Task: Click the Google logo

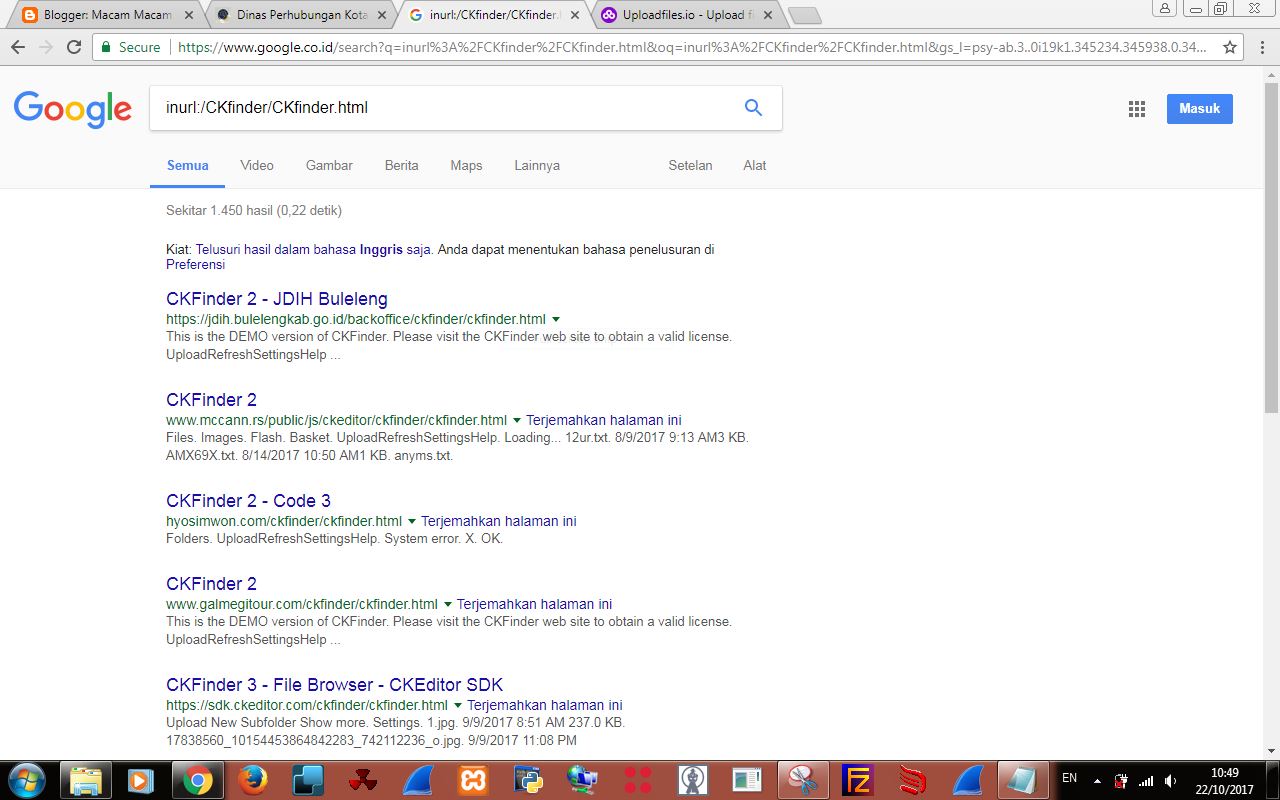Action: pos(73,109)
